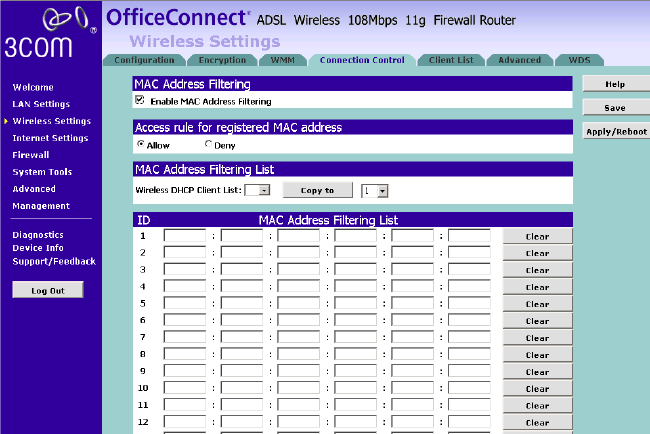Click the Log Out button

(x=48, y=290)
